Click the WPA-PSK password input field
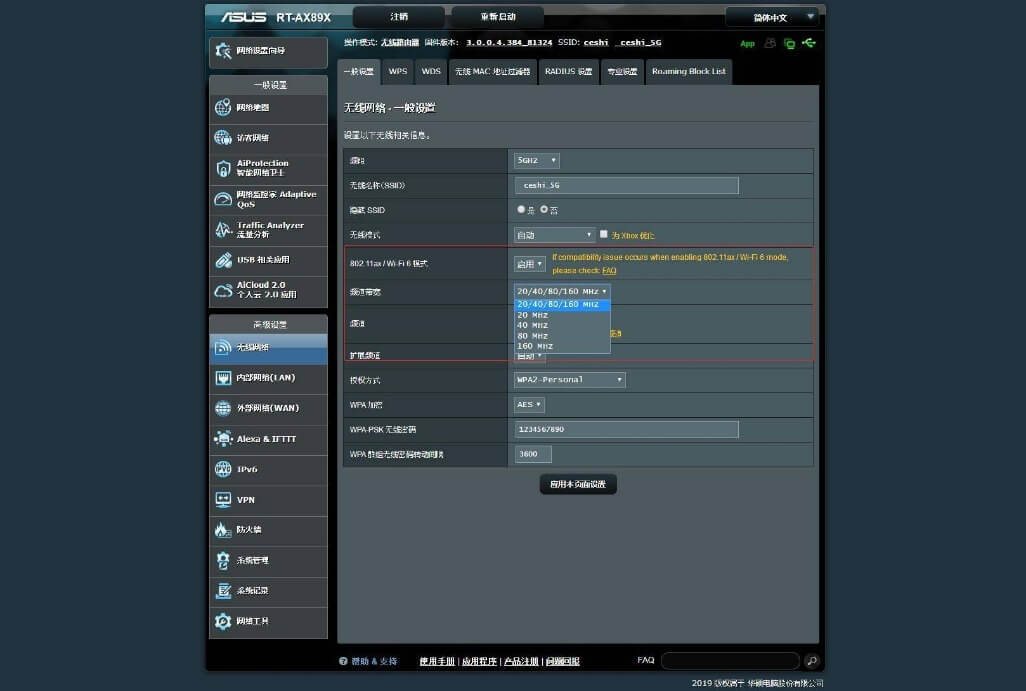Image resolution: width=1026 pixels, height=691 pixels. click(626, 429)
